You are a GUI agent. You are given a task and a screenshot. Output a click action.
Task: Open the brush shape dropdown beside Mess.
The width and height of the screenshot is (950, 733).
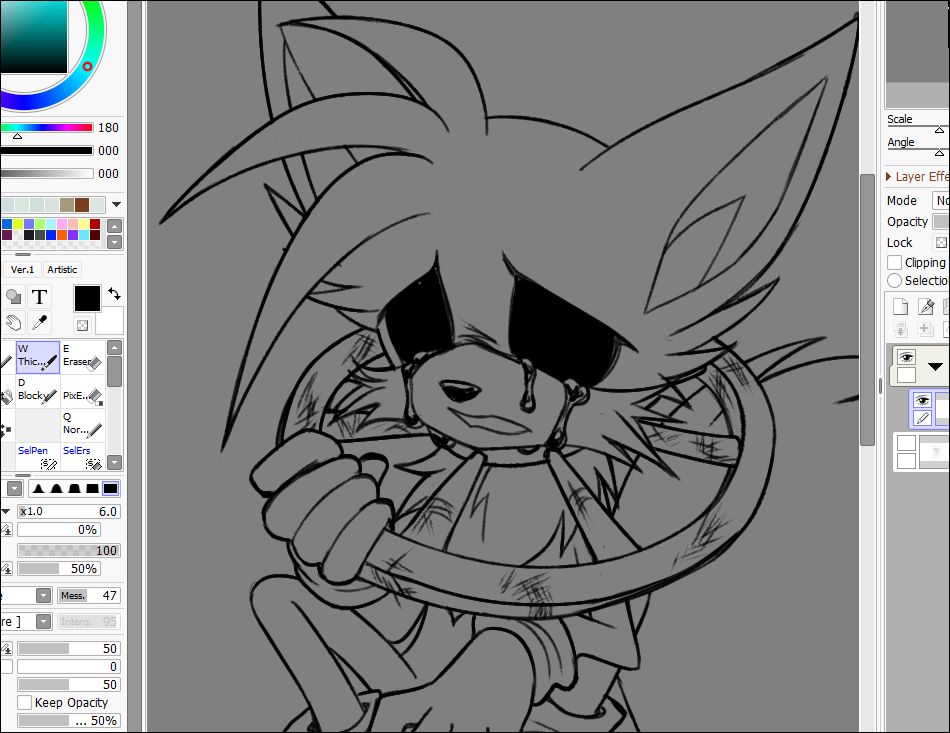[x=44, y=595]
